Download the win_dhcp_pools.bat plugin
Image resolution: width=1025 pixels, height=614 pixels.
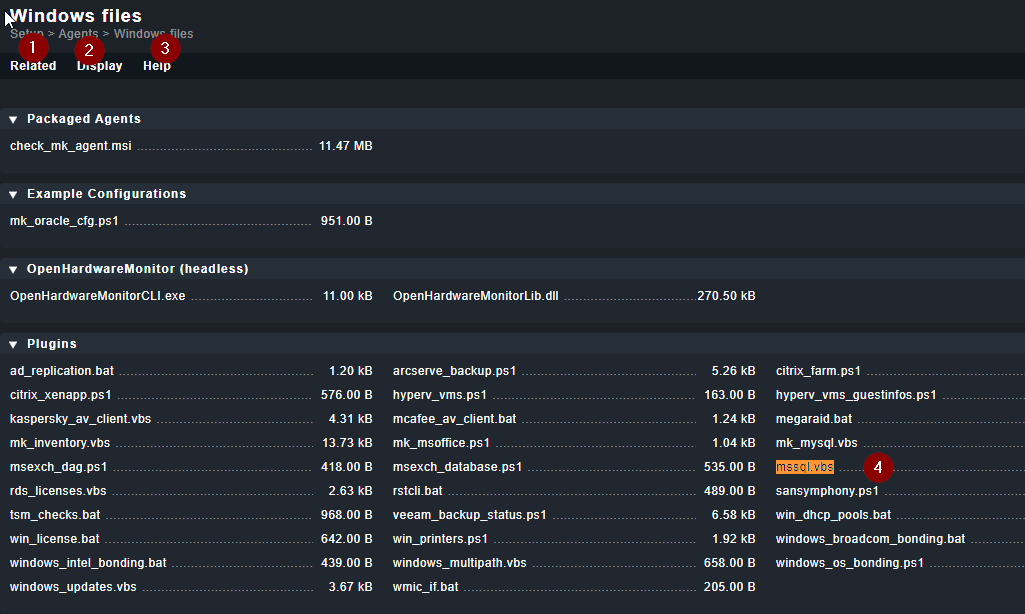click(833, 515)
